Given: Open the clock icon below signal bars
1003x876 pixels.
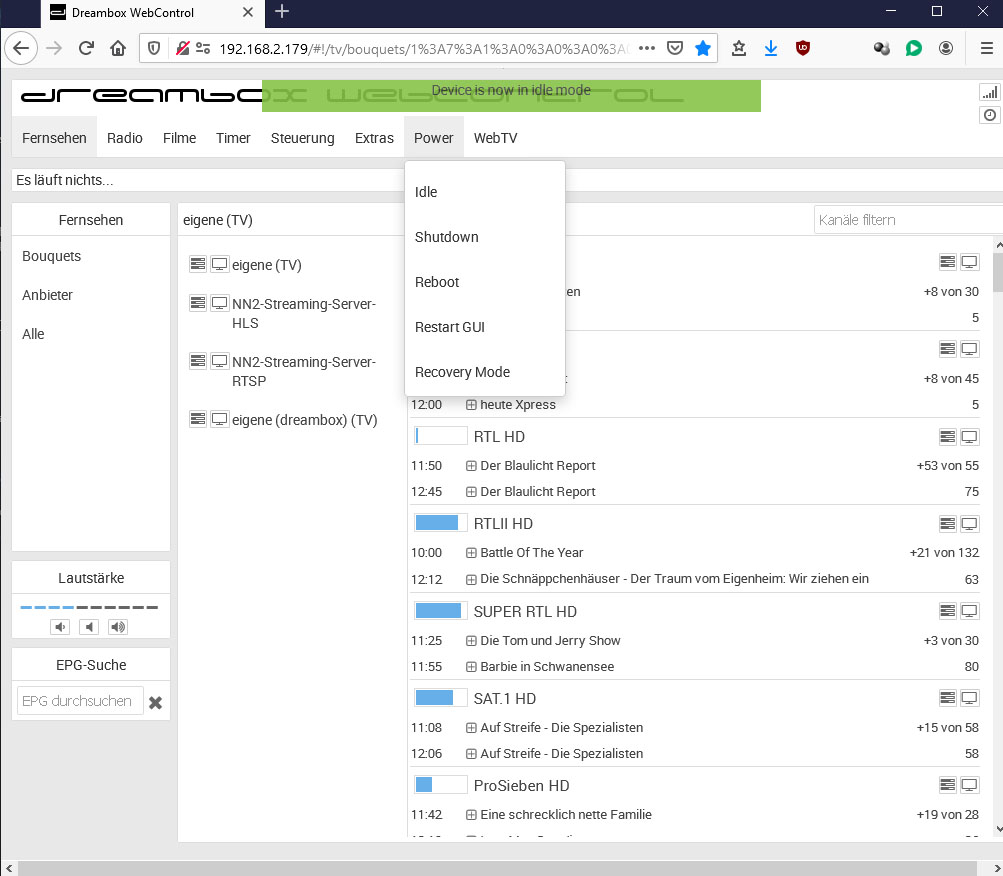Looking at the screenshot, I should point(989,116).
